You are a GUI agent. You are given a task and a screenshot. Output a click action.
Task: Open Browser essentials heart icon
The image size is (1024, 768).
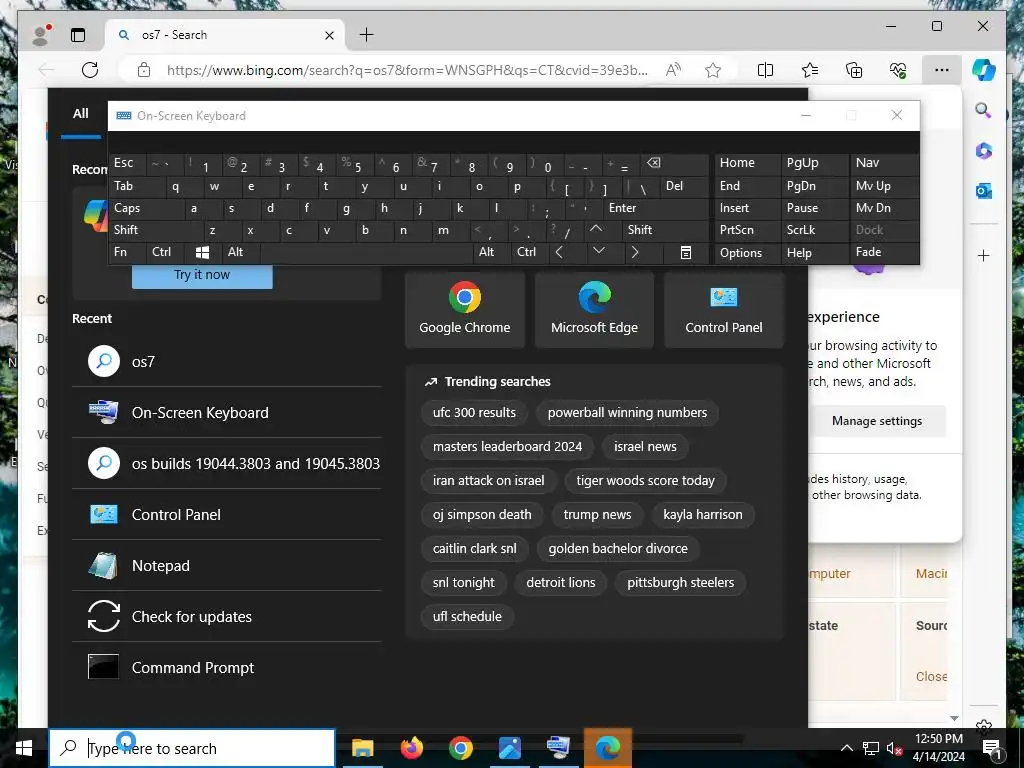click(898, 70)
